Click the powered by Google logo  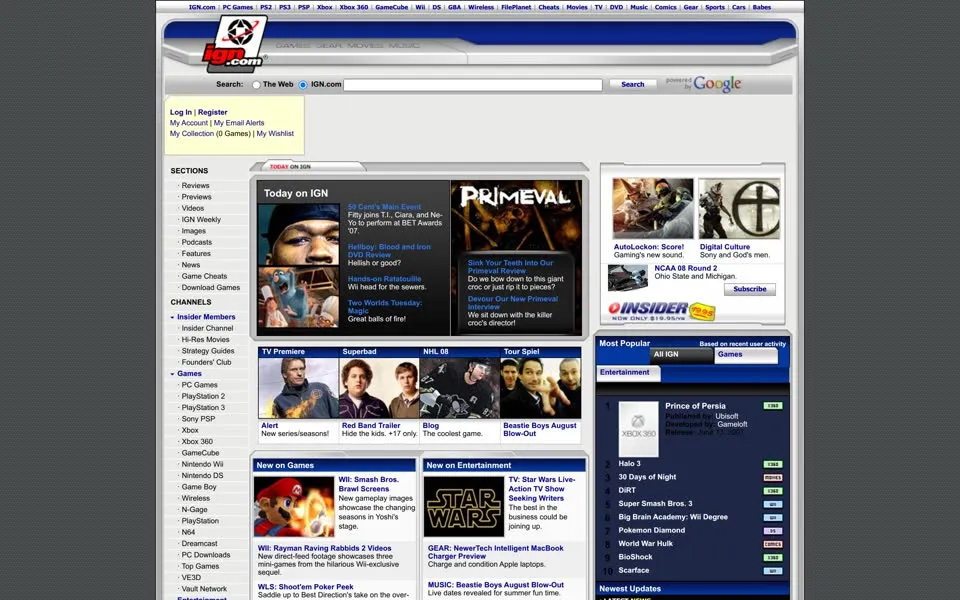click(x=703, y=84)
